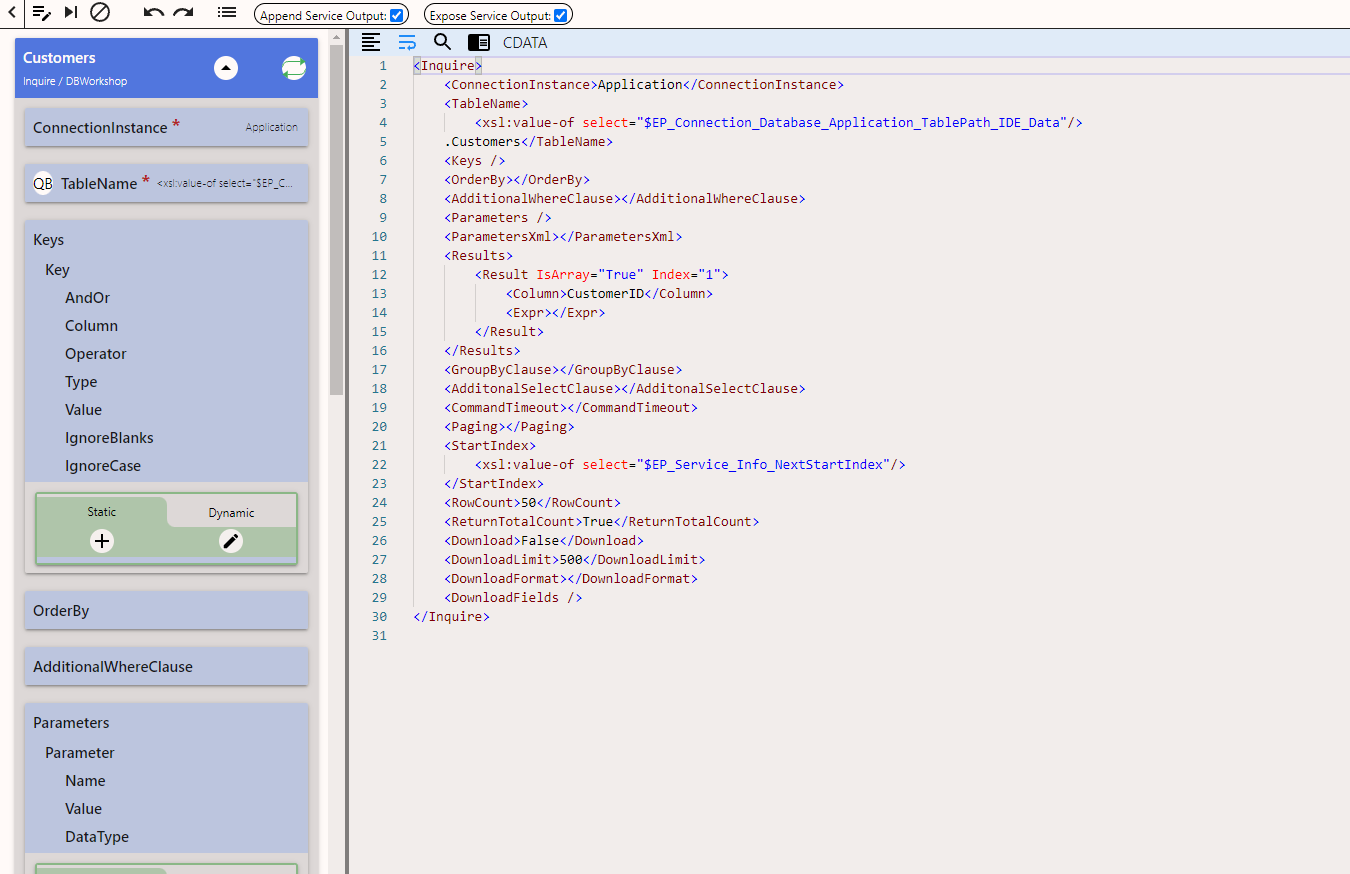Expand the AdditionalWhereClause section
This screenshot has height=874, width=1350.
(x=166, y=666)
